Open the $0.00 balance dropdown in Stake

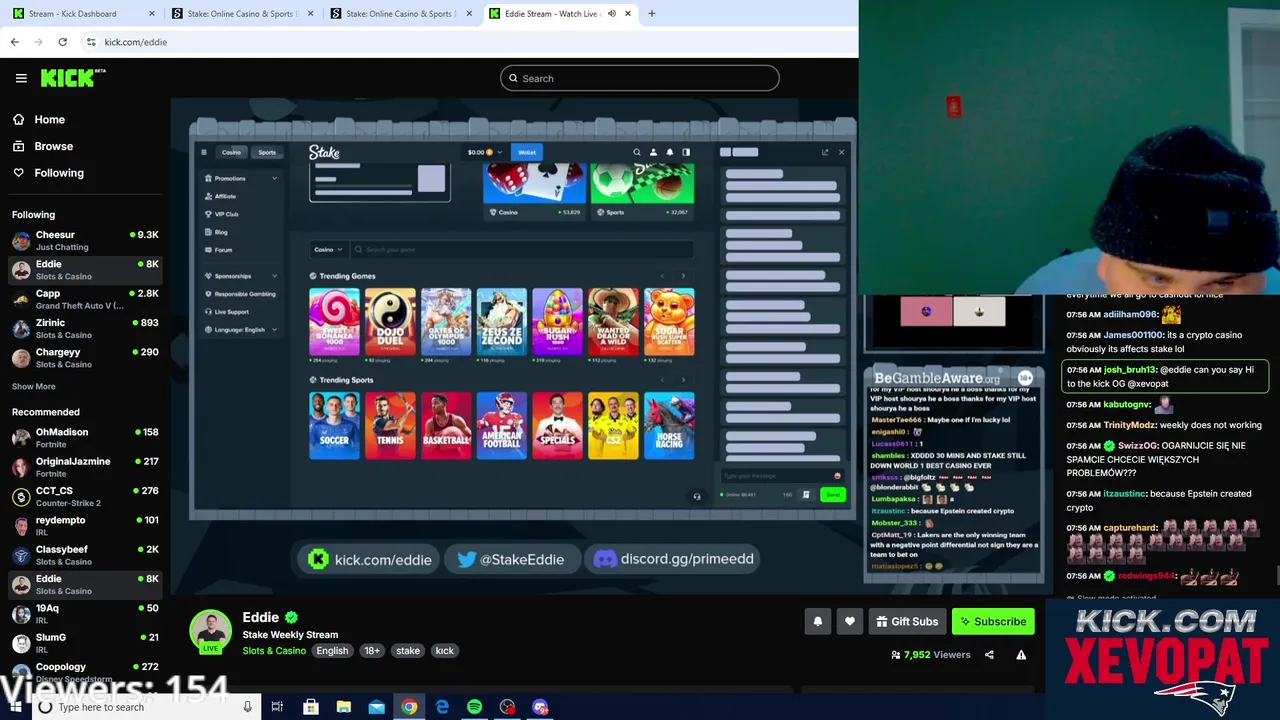[486, 152]
